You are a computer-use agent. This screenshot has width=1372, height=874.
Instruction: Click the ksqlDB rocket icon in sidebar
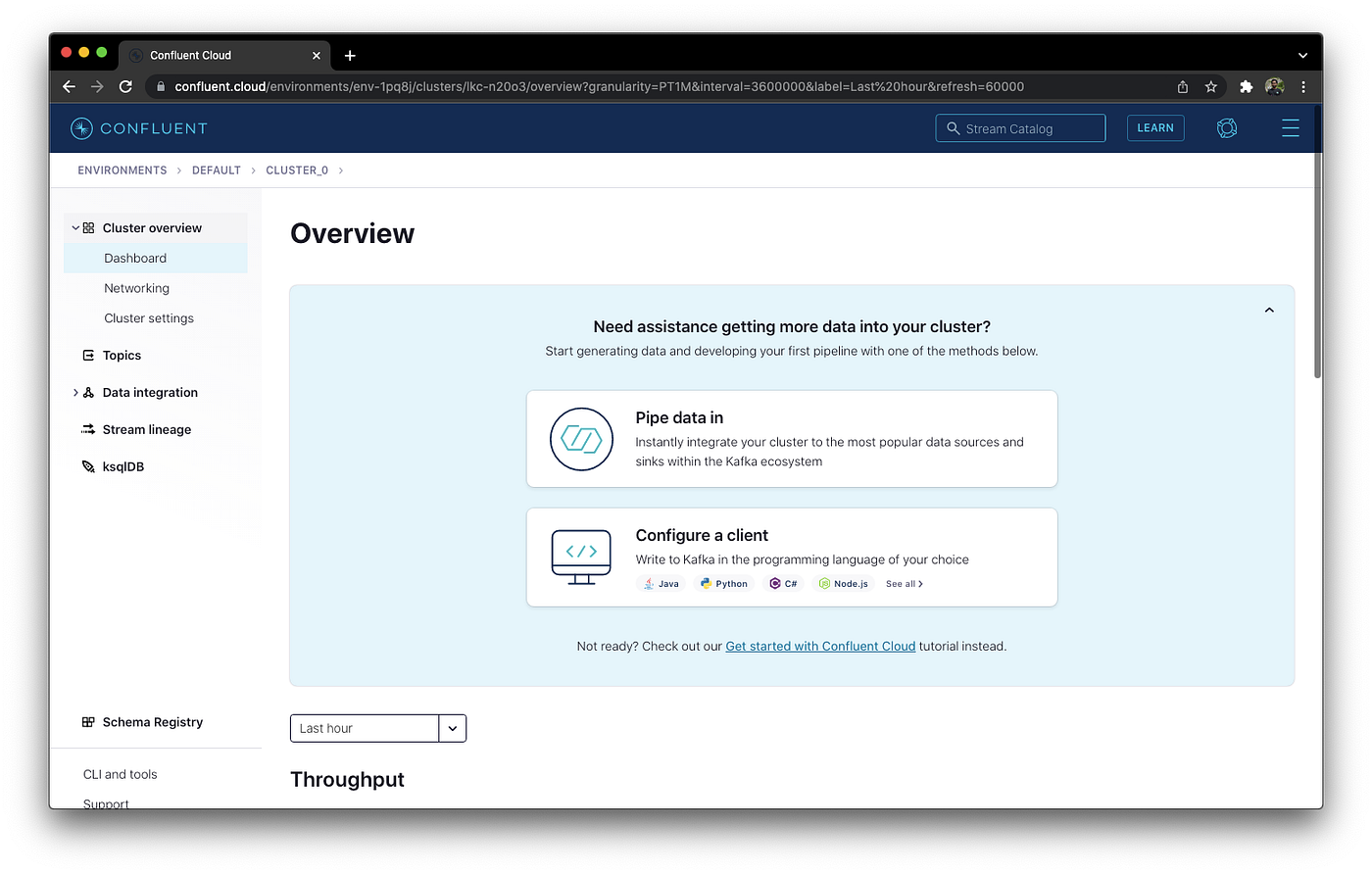coord(88,467)
